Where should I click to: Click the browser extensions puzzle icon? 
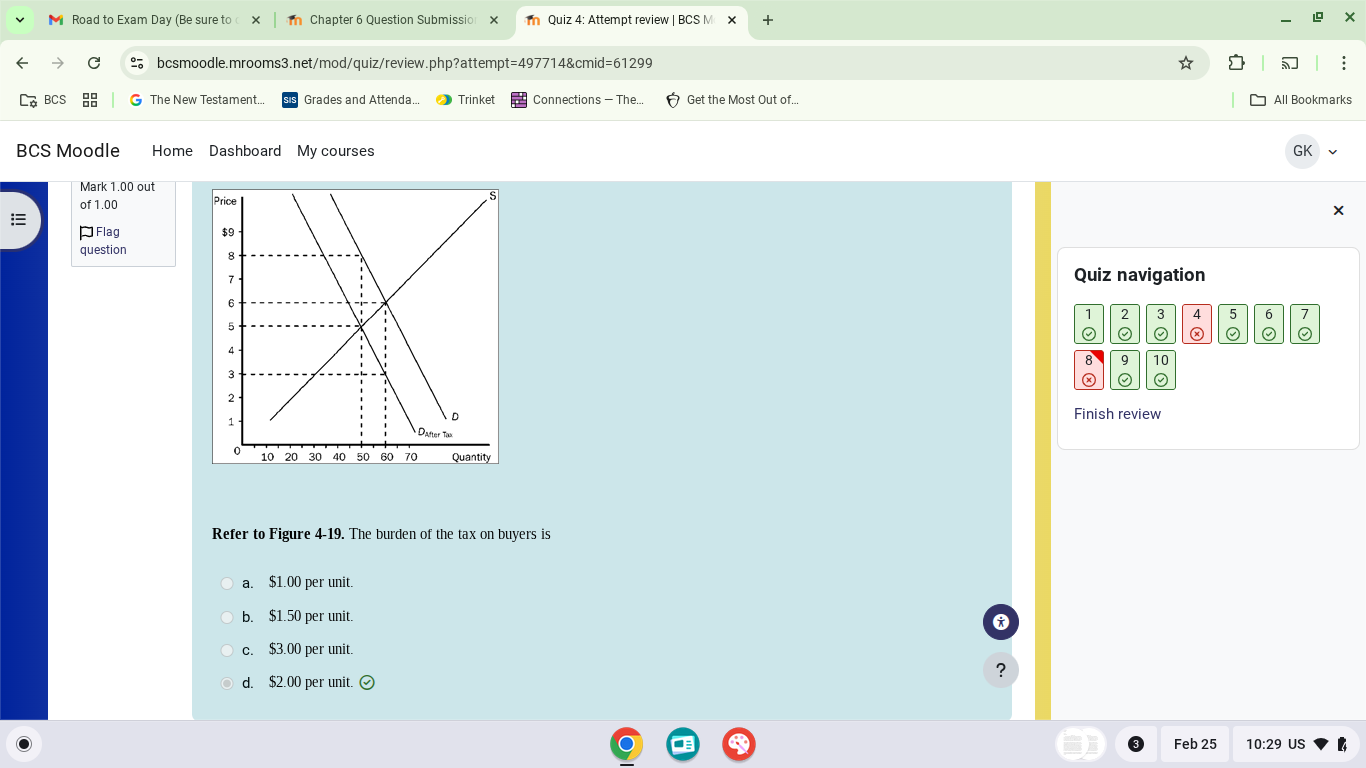point(1237,62)
